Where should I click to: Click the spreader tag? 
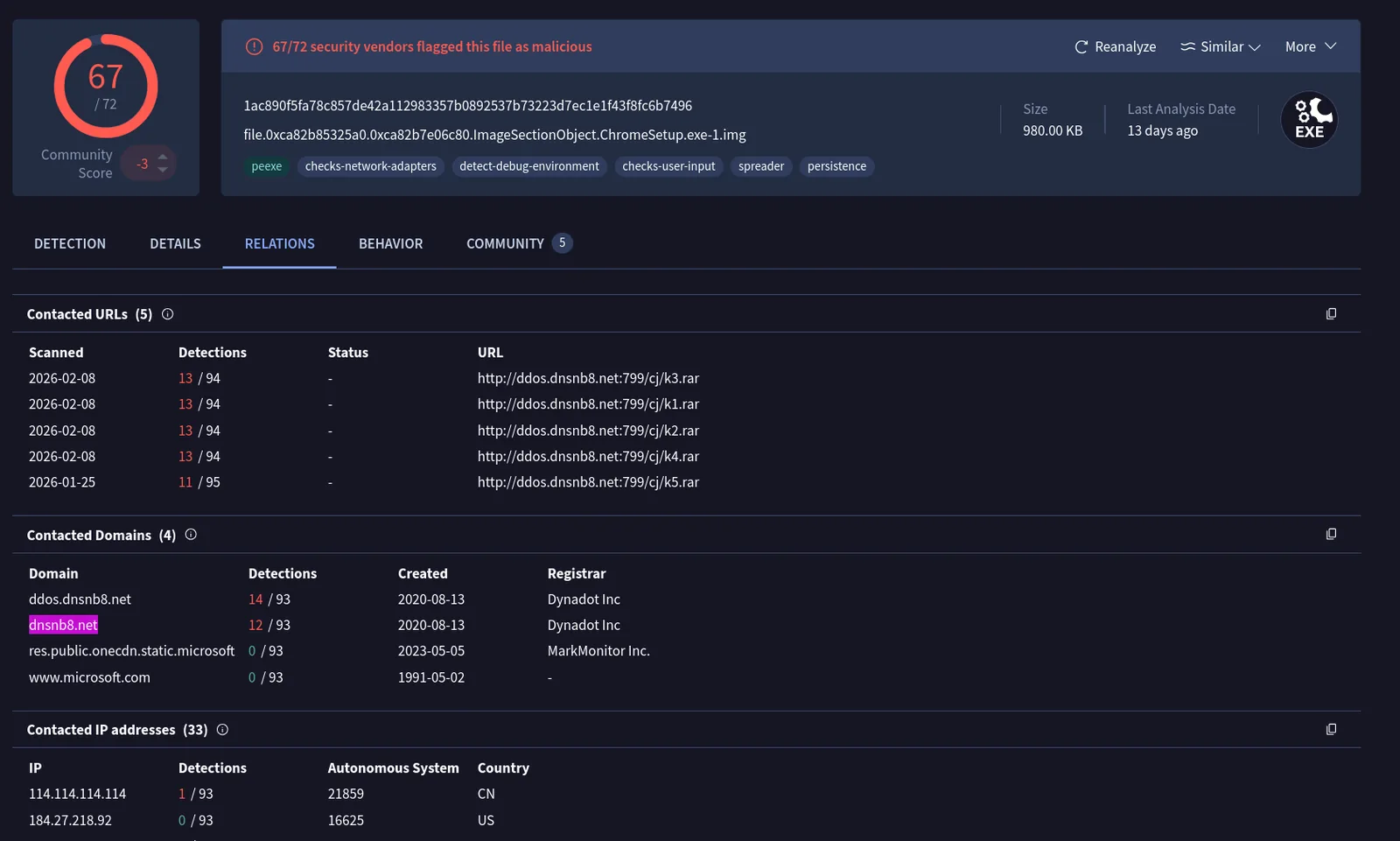point(761,166)
